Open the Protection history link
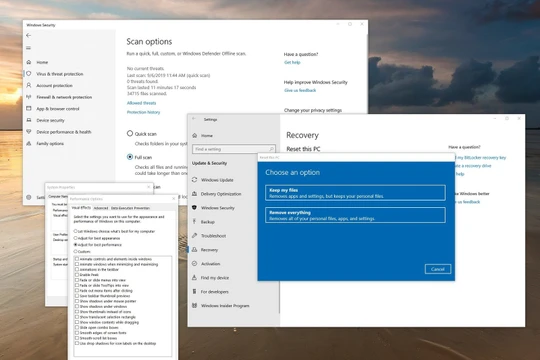This screenshot has height=360, width=540. (143, 112)
